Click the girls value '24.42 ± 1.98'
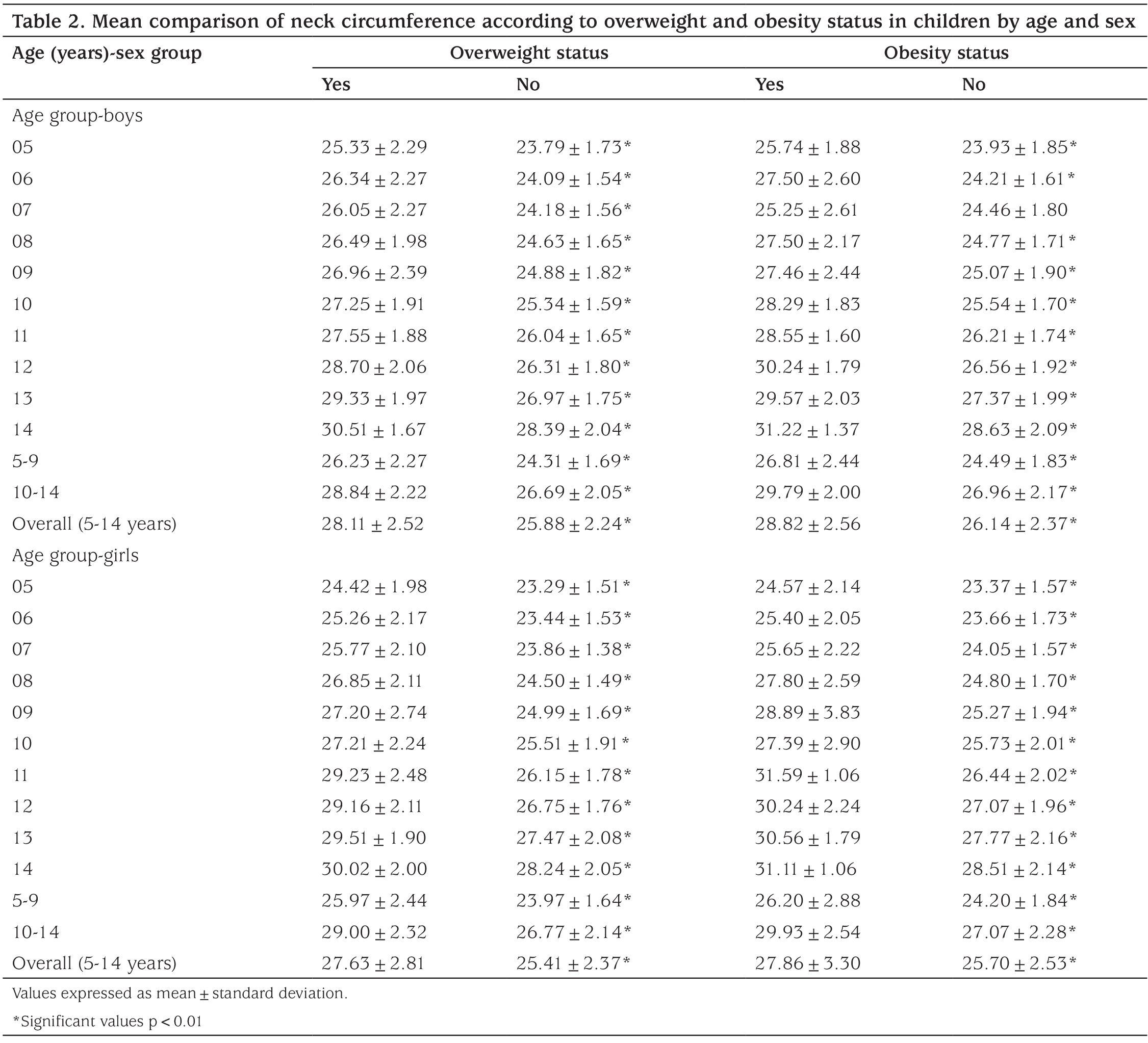 pyautogui.click(x=374, y=587)
